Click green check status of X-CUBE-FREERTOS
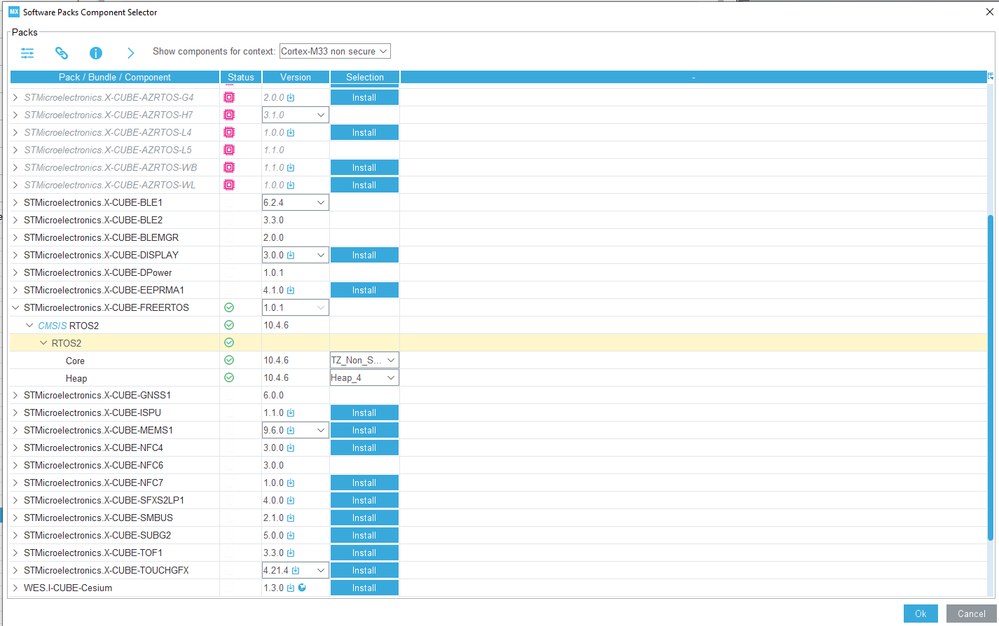Viewport: 999px width, 626px height. click(x=229, y=308)
